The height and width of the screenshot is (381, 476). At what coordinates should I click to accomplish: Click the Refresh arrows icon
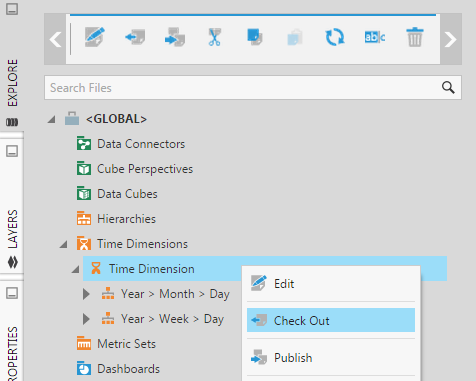tap(335, 37)
